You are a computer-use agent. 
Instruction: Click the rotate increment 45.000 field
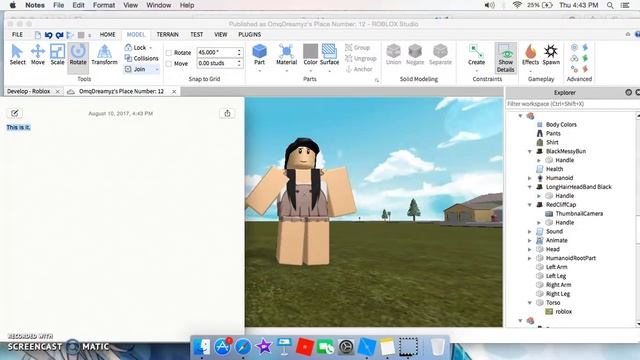216,52
